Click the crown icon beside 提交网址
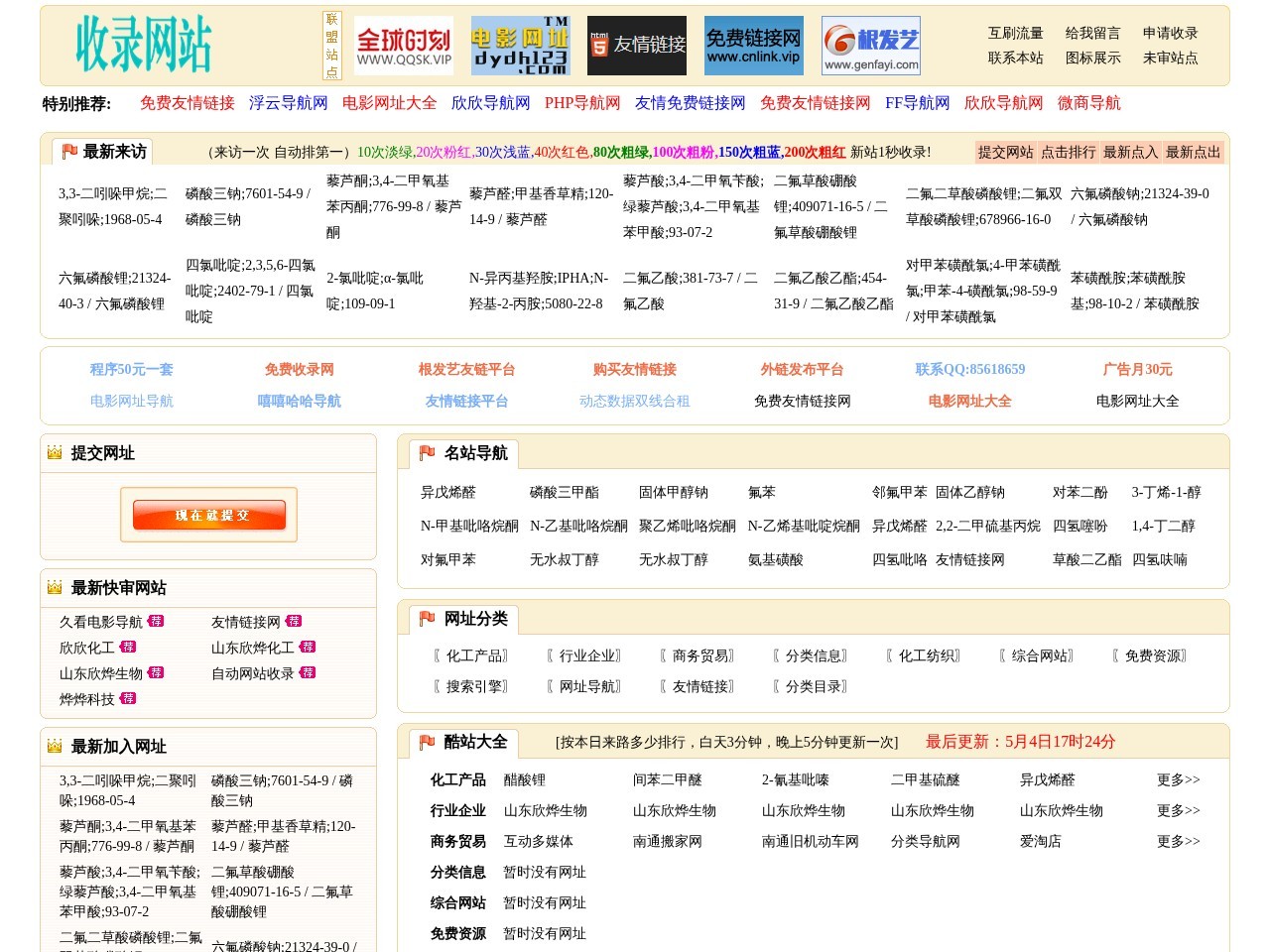 pyautogui.click(x=55, y=453)
